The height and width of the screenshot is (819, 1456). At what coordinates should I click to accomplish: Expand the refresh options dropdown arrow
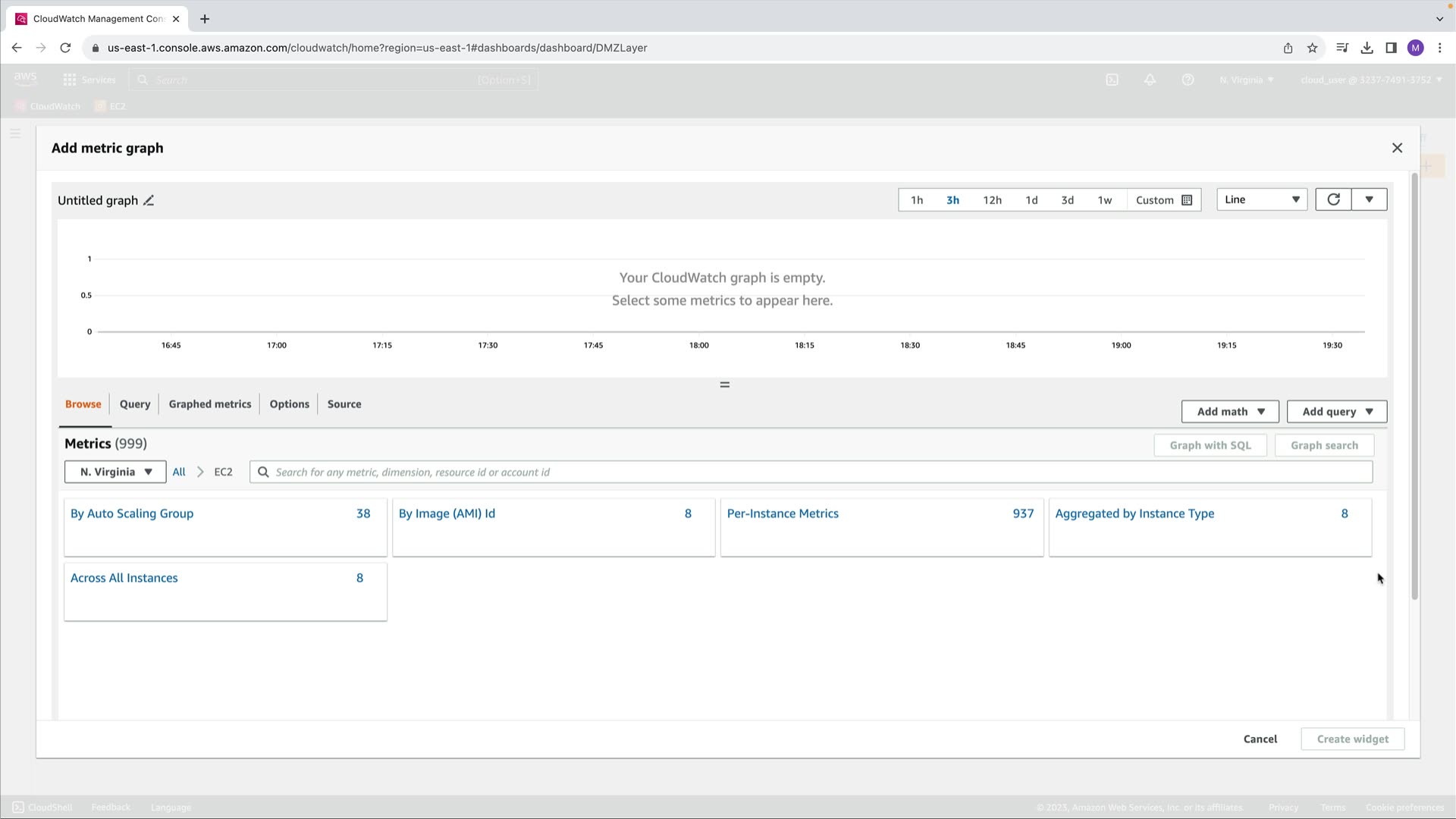[x=1369, y=199]
